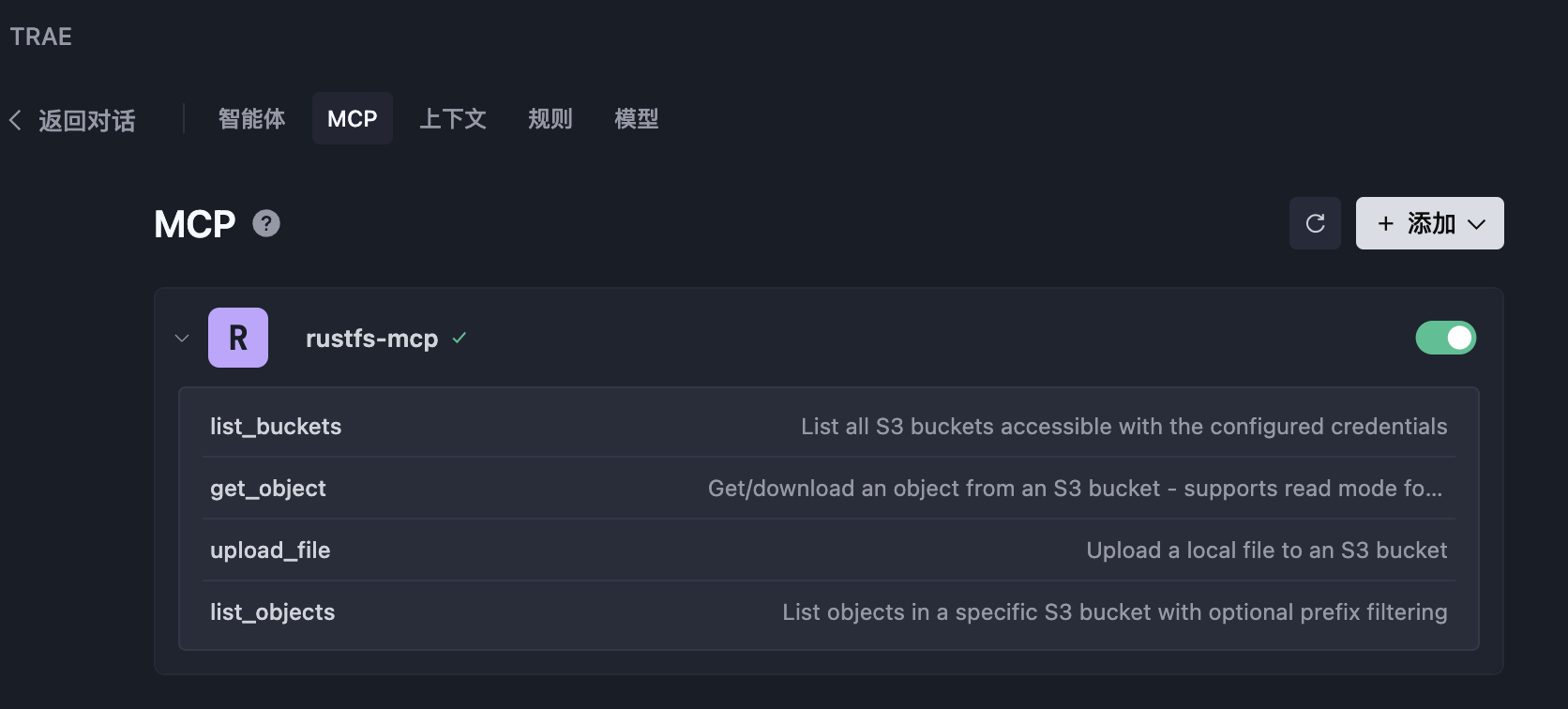Click the plus icon on the 添加 button
This screenshot has width=1568, height=709.
coord(1386,223)
